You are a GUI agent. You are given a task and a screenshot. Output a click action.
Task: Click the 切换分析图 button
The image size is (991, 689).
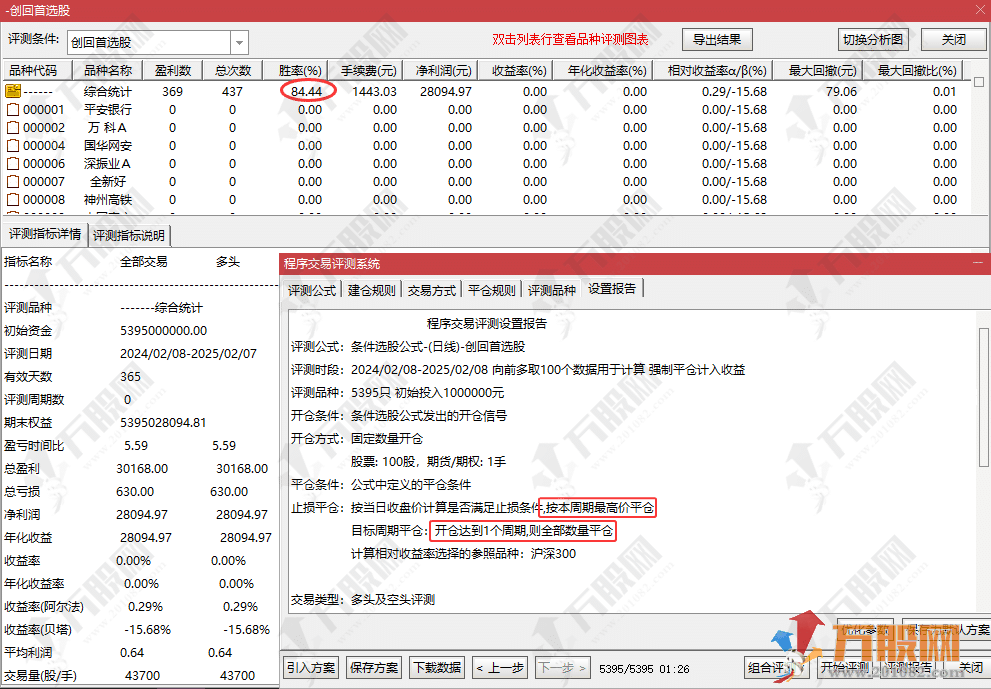873,40
